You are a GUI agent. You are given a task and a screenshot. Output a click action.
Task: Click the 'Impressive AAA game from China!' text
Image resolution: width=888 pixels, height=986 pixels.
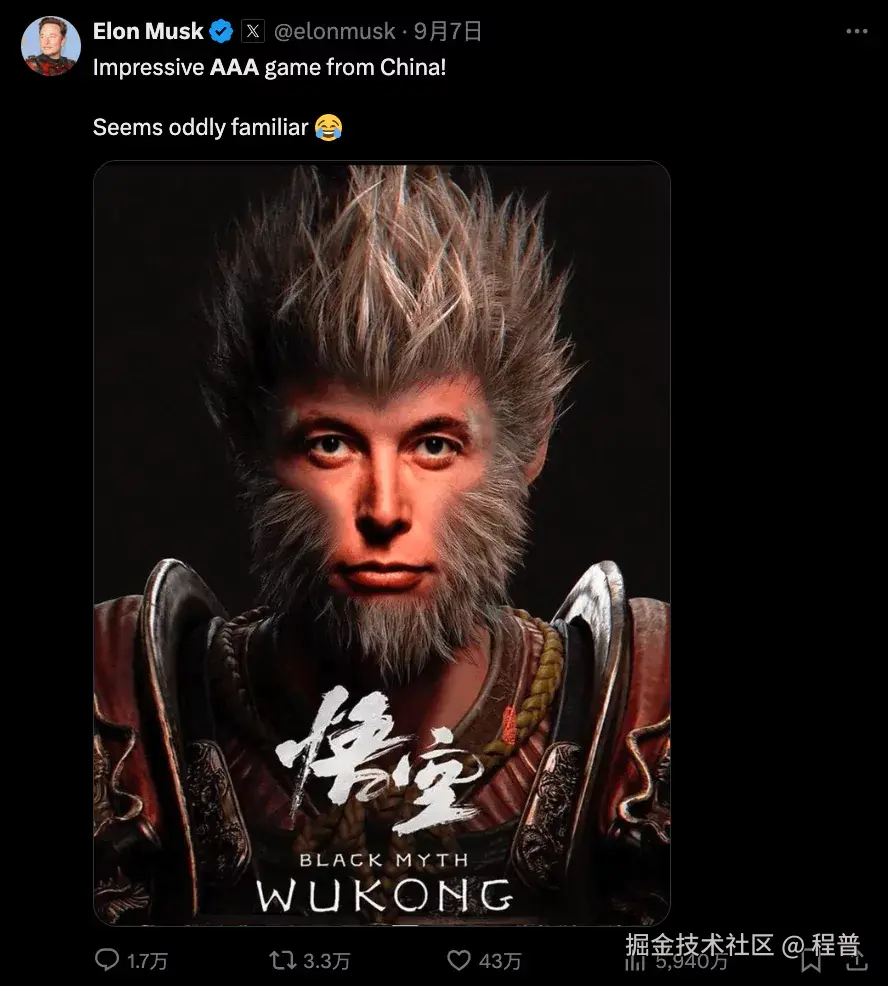tap(269, 67)
